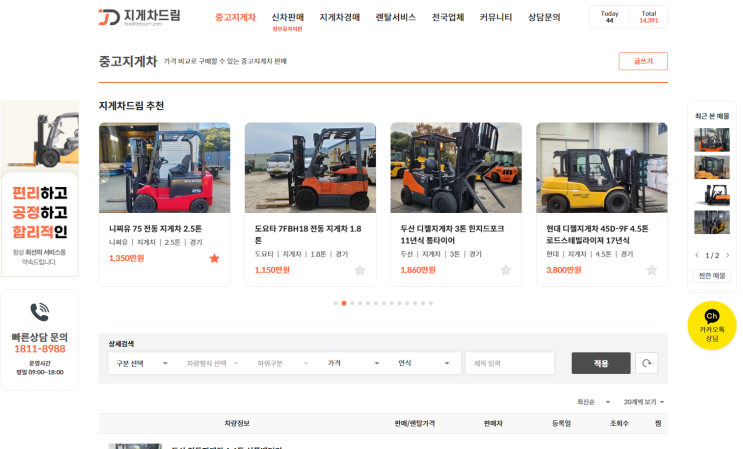Click the 지게차드림 logo
The image size is (743, 449).
(x=139, y=17)
